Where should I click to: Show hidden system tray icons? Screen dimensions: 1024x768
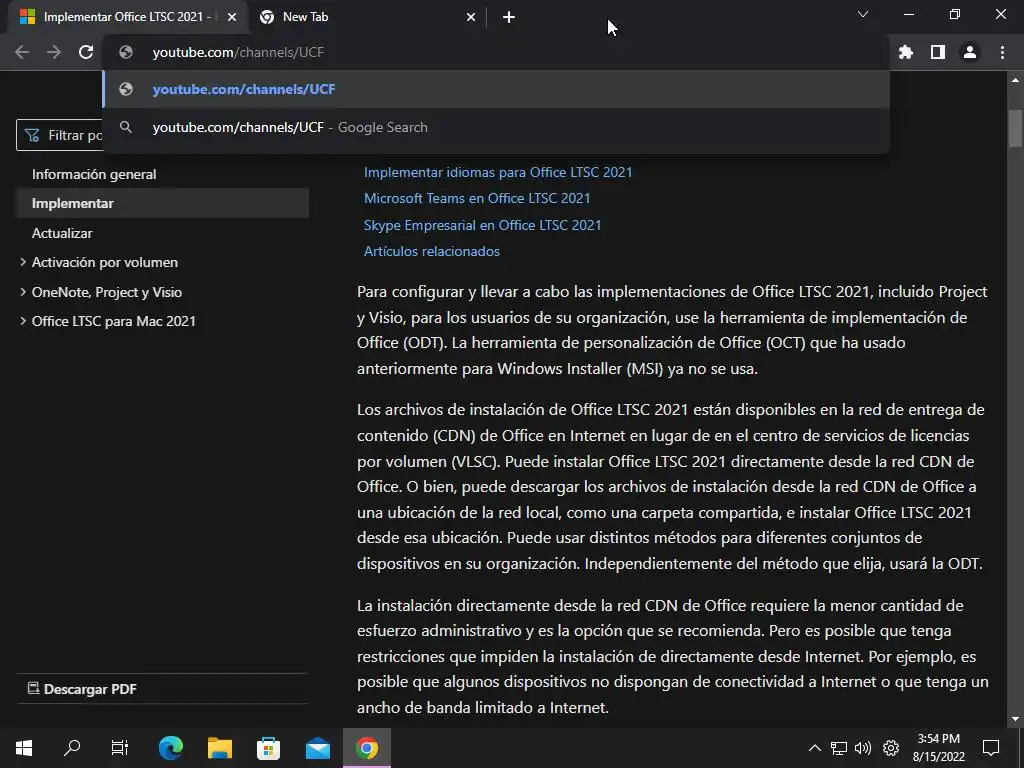coord(815,748)
